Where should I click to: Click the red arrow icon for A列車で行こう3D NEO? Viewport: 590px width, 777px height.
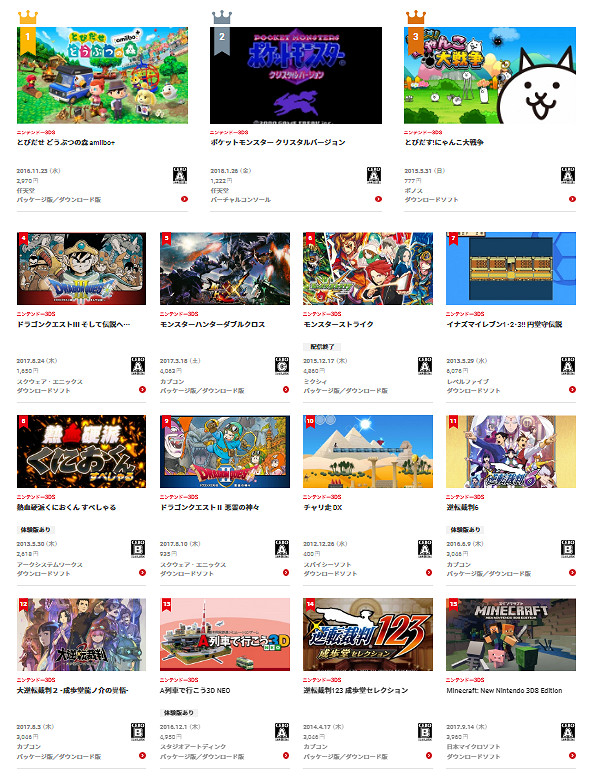[286, 756]
